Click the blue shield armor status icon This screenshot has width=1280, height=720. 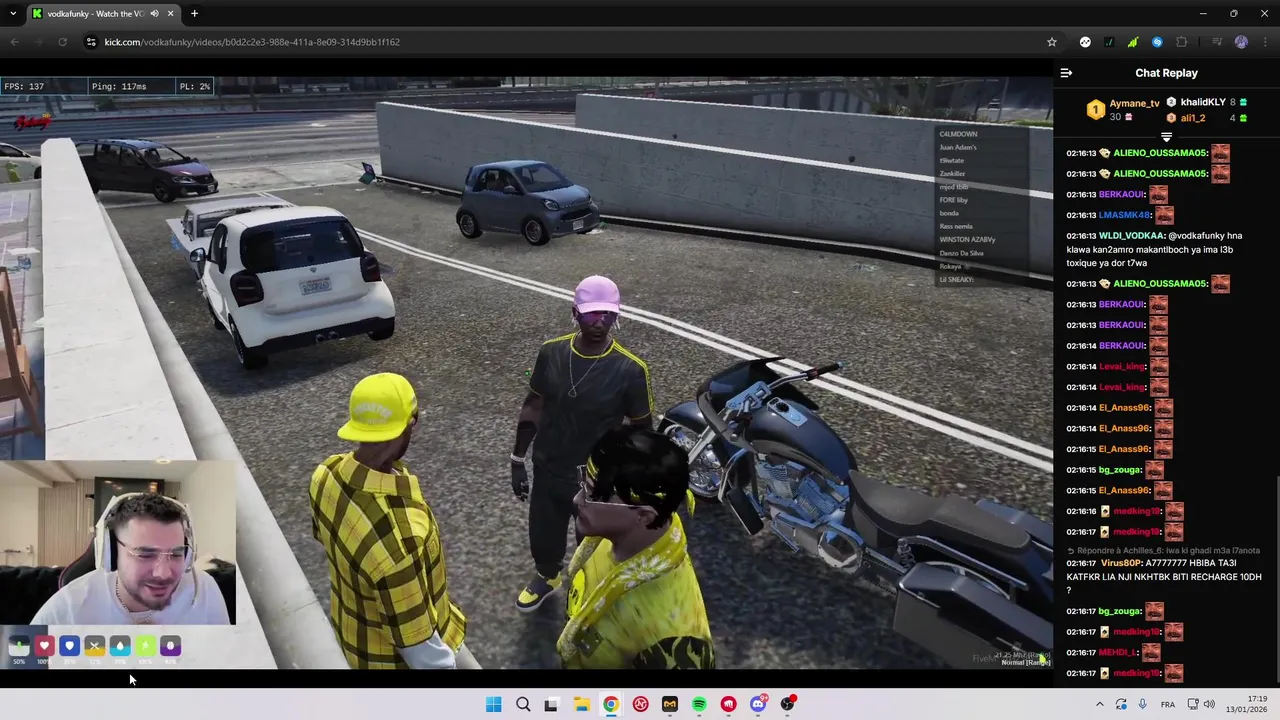pos(69,646)
